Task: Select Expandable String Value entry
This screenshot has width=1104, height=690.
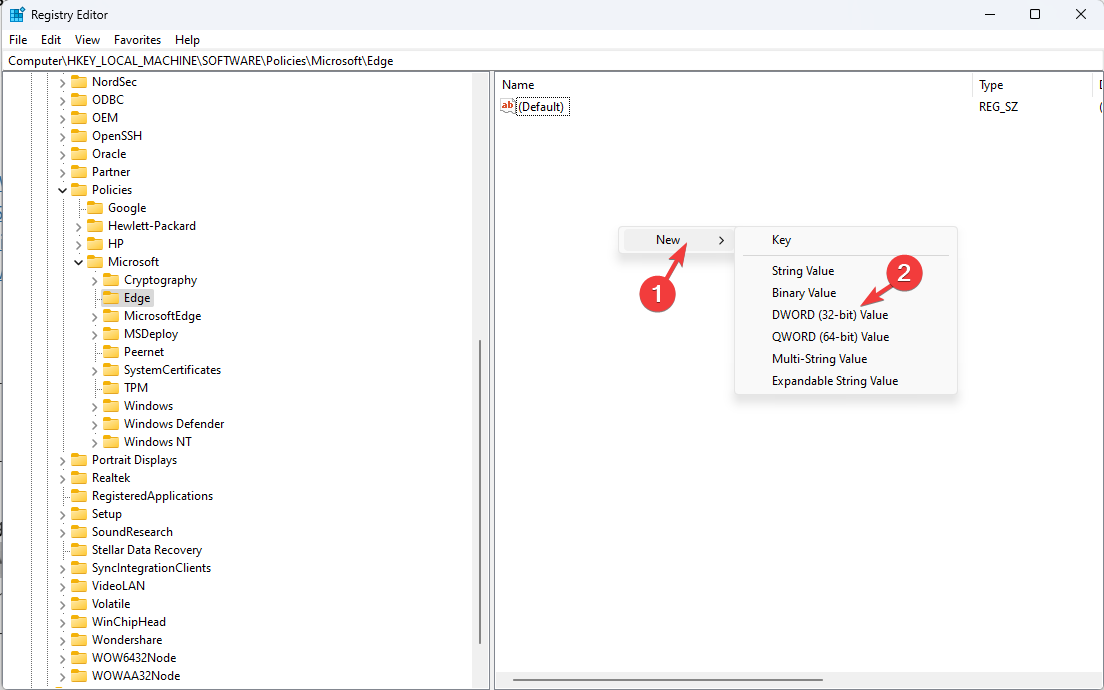Action: 834,381
